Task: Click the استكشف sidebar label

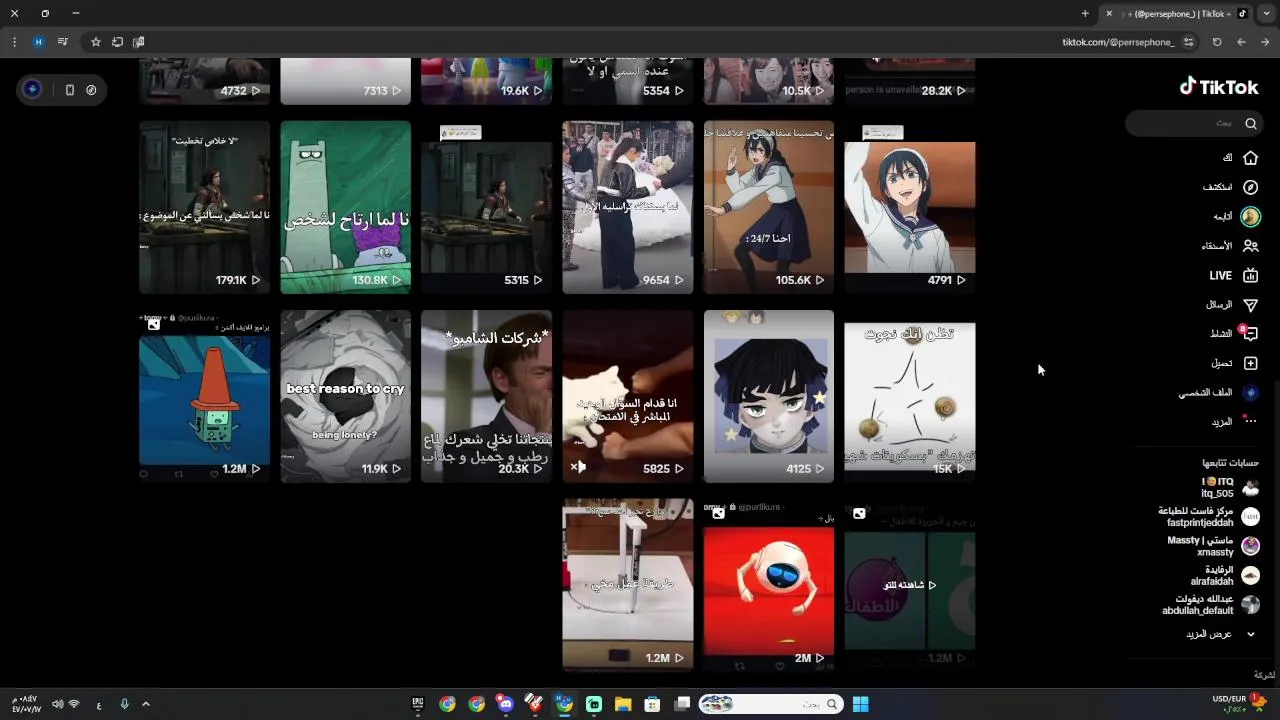Action: (1217, 187)
